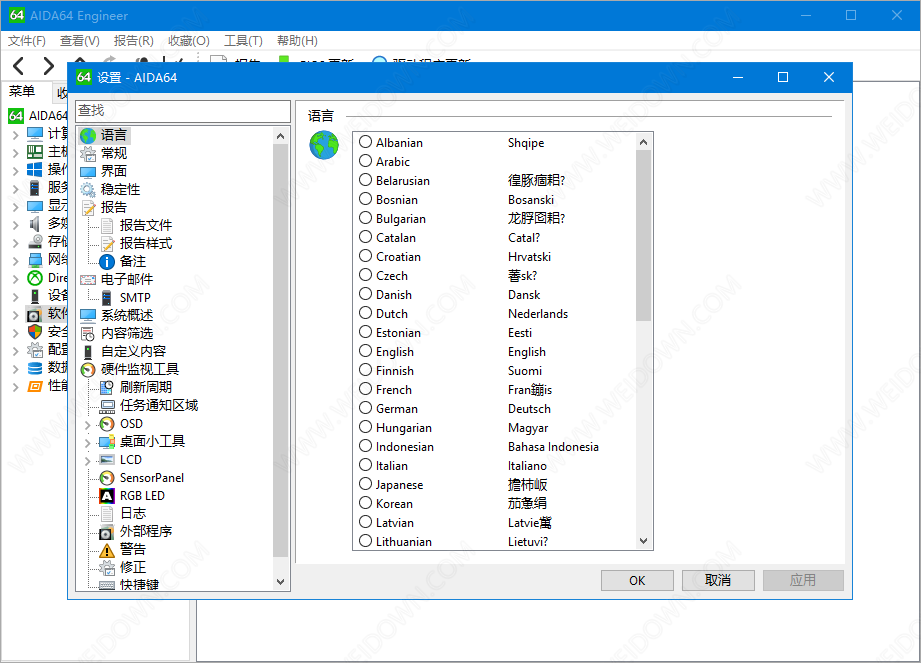
Task: Click the forward arrow in main toolbar
Action: (49, 66)
